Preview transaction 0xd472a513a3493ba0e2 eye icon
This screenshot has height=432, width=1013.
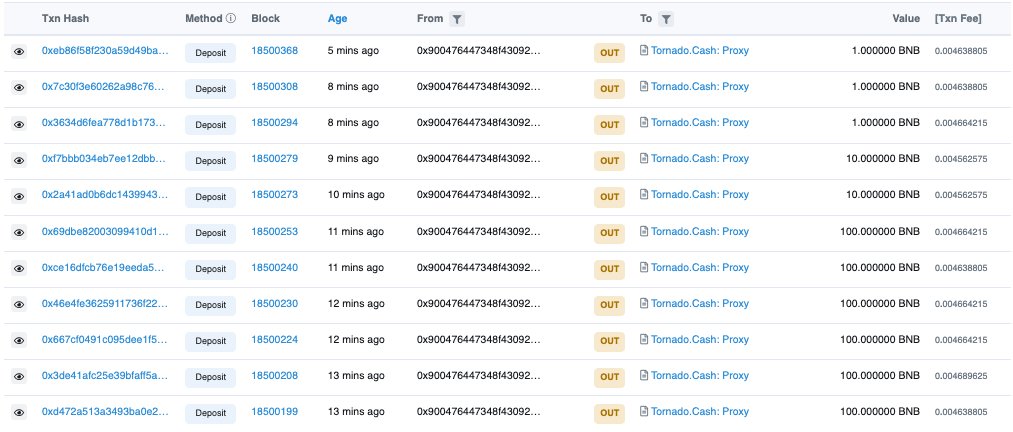(19, 413)
